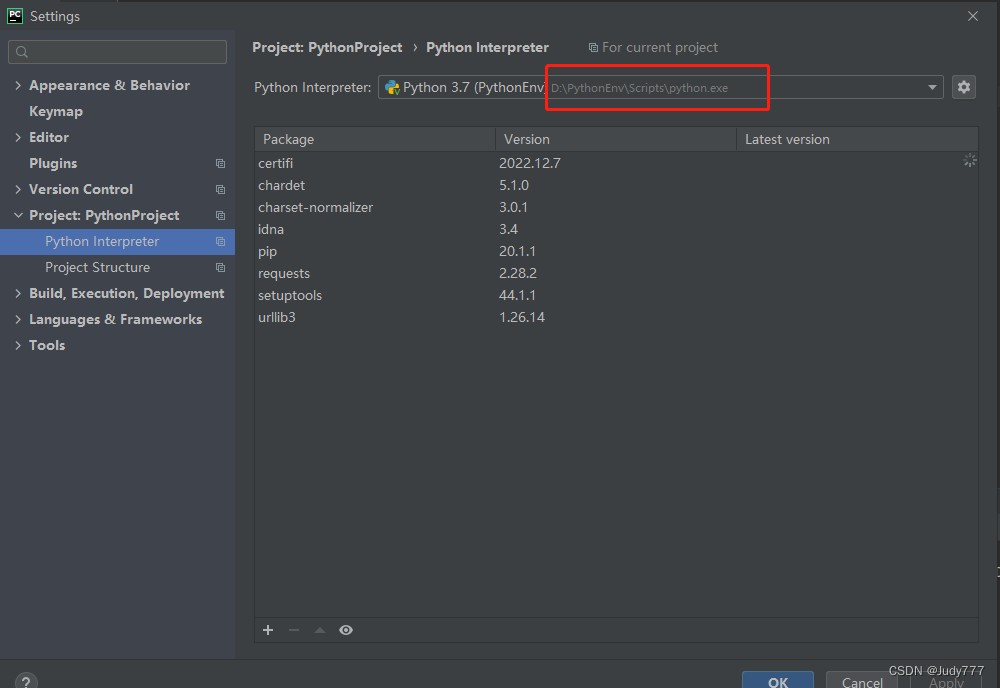
Task: Click the settings search field
Action: (118, 51)
